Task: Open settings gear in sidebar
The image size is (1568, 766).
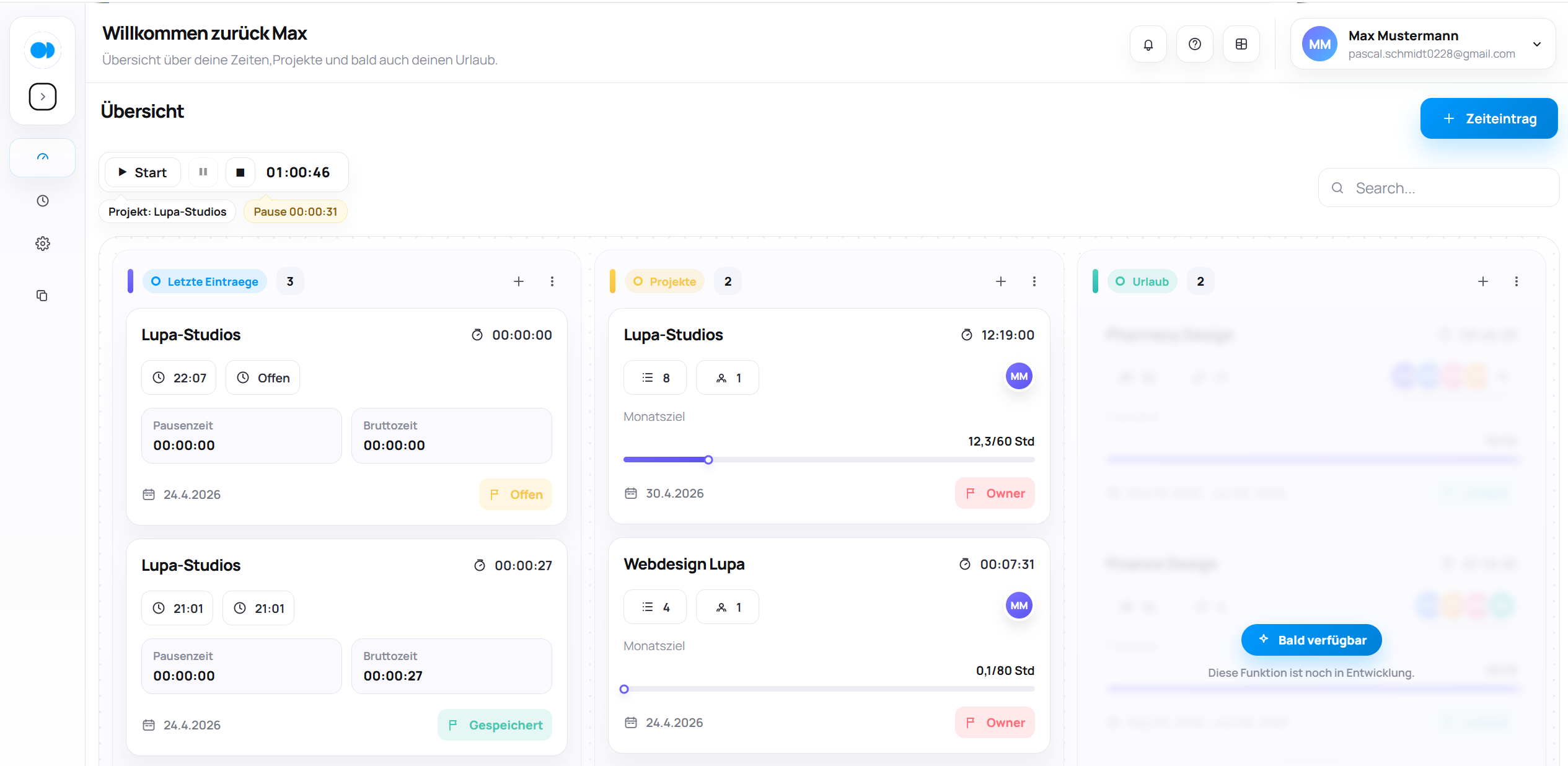Action: coord(43,244)
